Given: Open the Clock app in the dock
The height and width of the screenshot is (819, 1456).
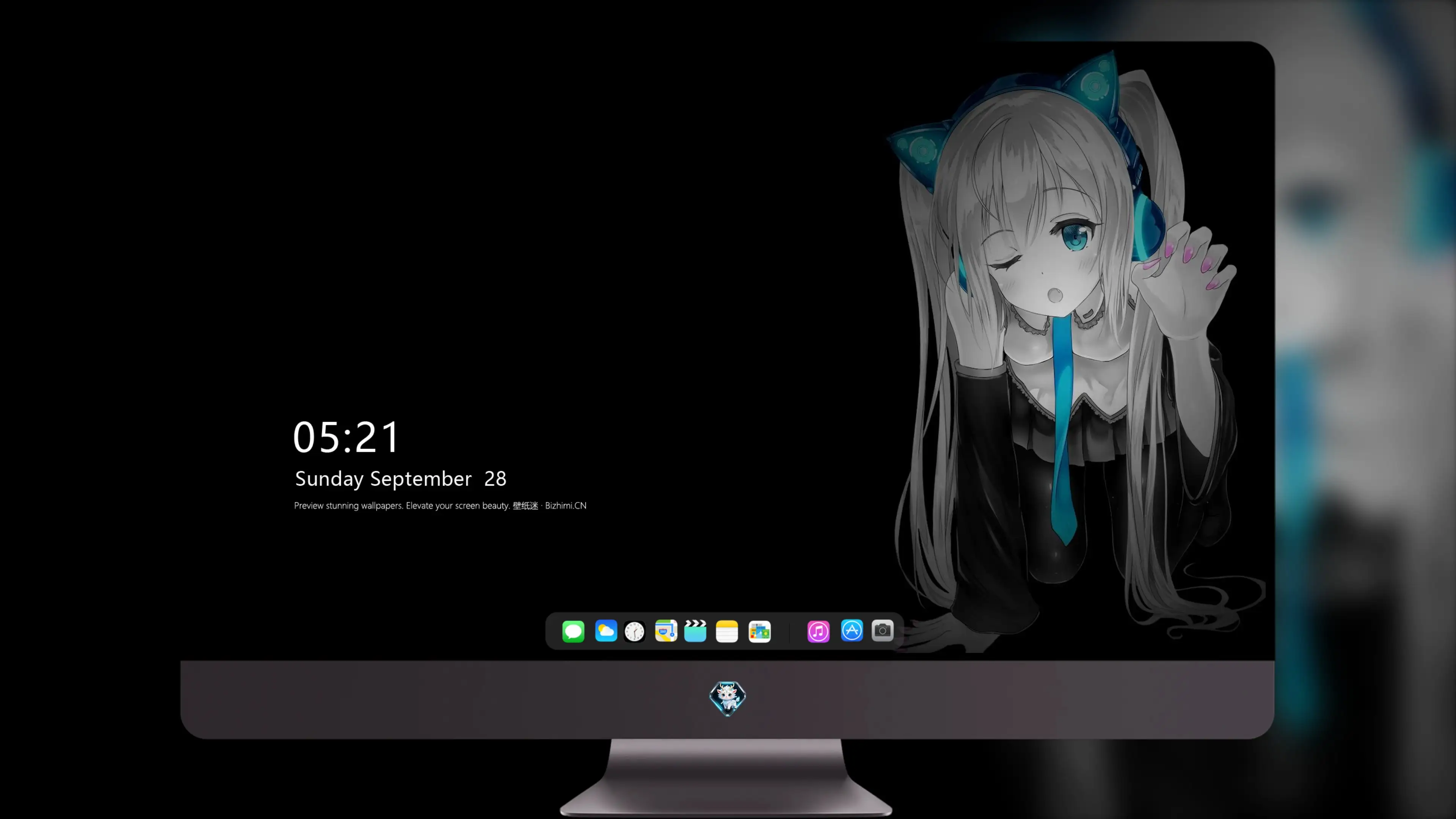Looking at the screenshot, I should (x=634, y=631).
